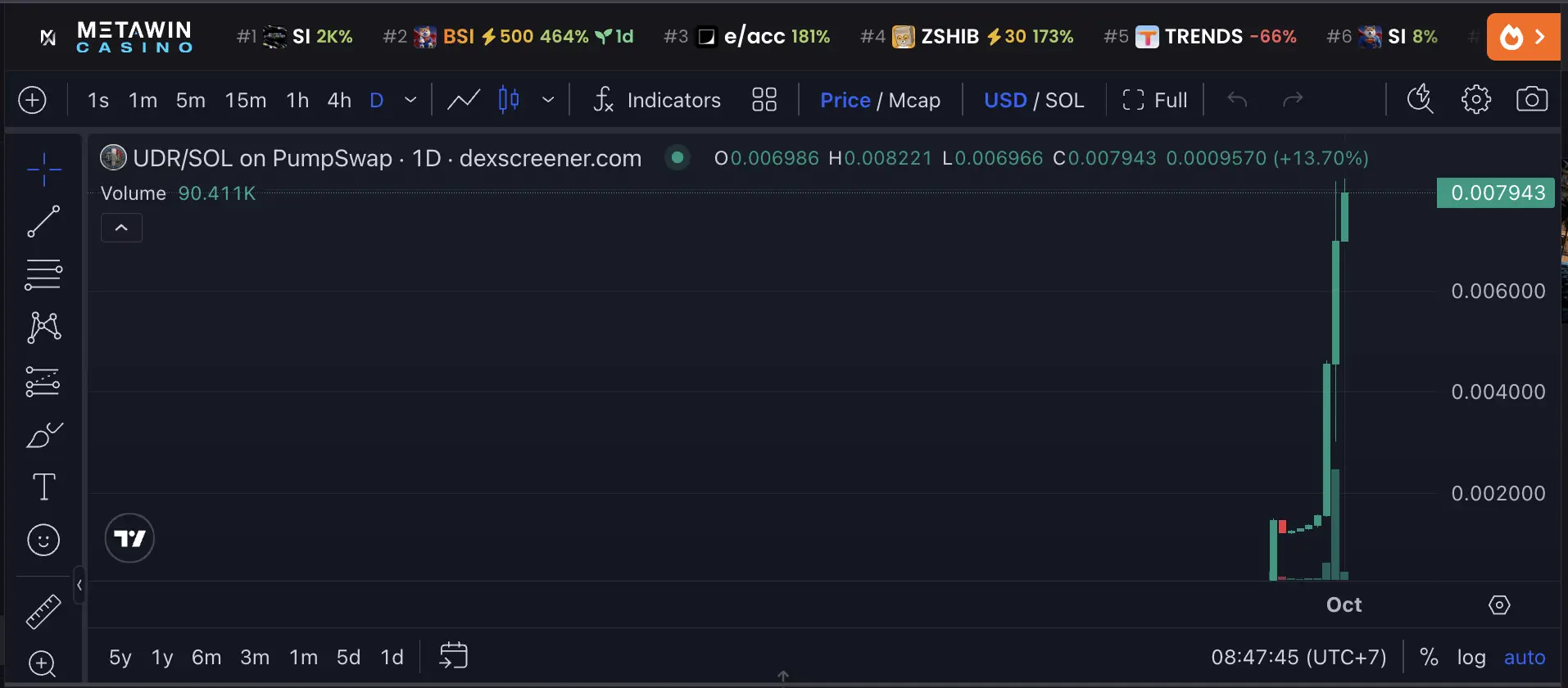Open timezone menu showing 08:47:45 (UTC+7)

click(x=1298, y=657)
